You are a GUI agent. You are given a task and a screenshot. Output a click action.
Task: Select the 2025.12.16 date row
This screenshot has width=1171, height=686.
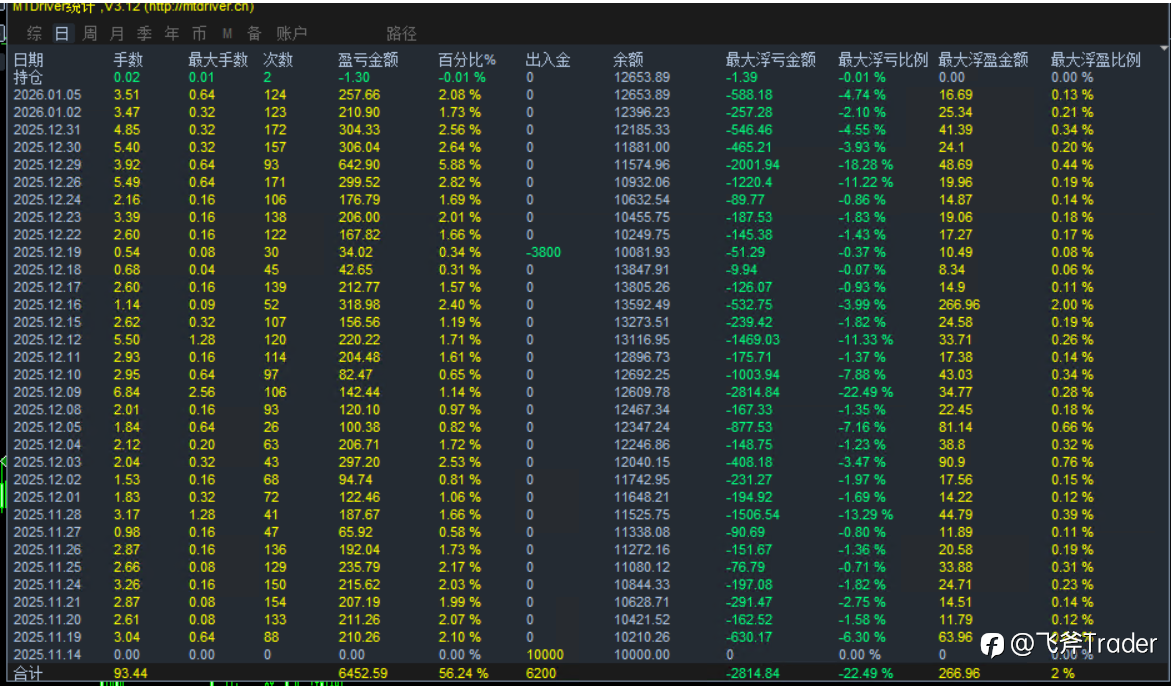(48, 305)
